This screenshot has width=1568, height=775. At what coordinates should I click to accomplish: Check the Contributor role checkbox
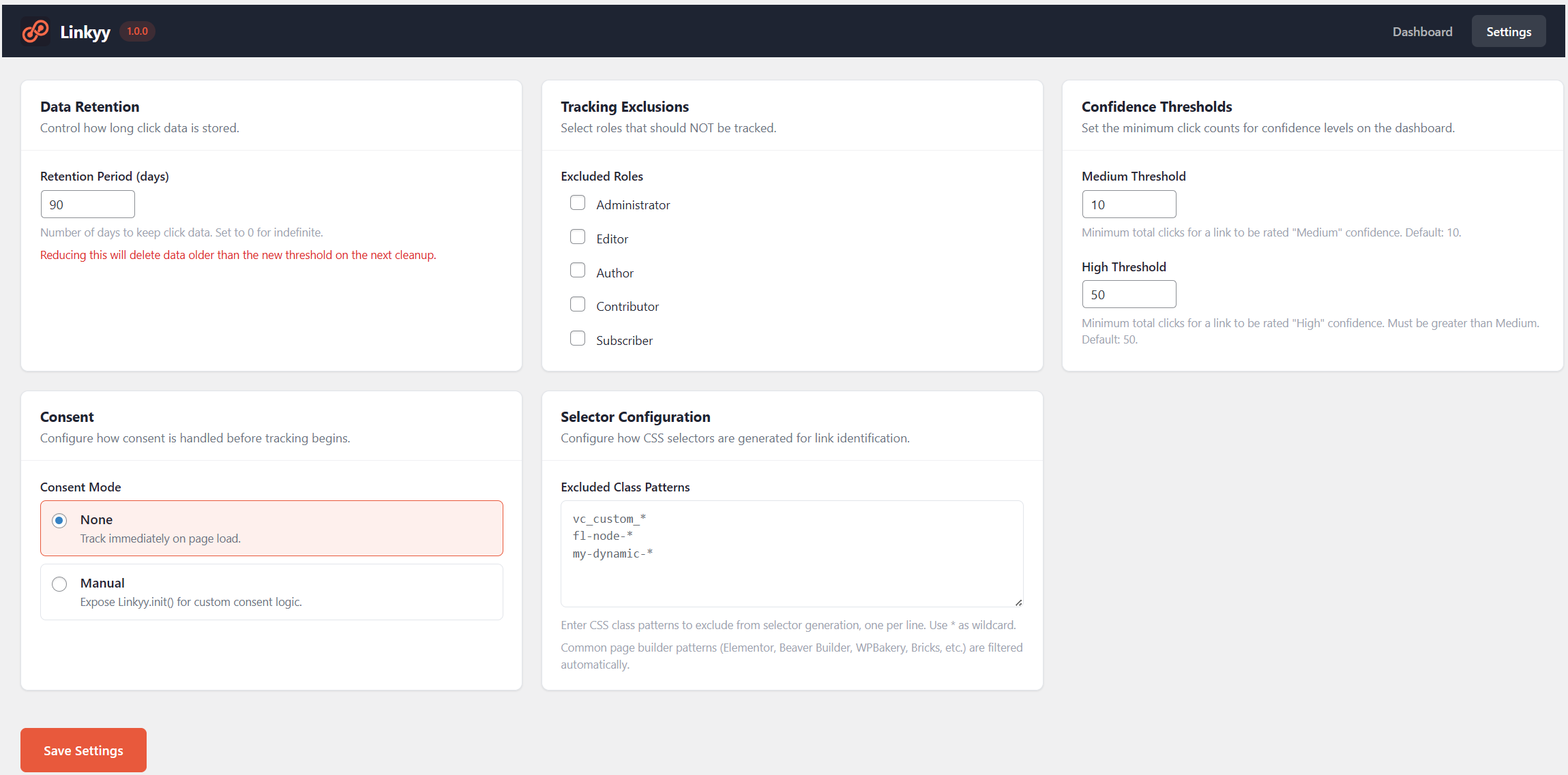click(578, 304)
